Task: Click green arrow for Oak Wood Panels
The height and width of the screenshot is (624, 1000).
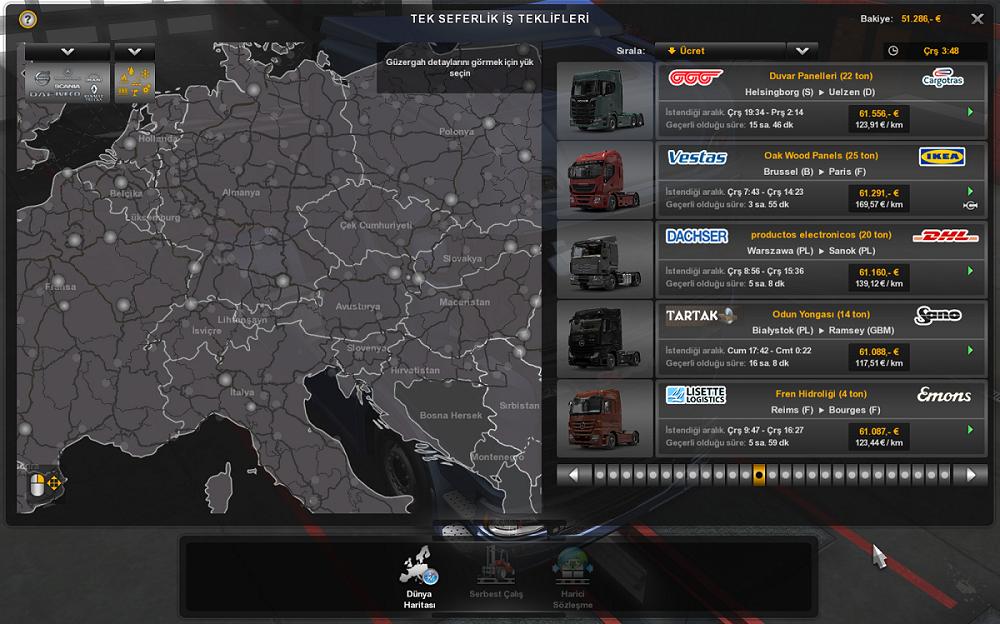Action: pyautogui.click(x=970, y=191)
